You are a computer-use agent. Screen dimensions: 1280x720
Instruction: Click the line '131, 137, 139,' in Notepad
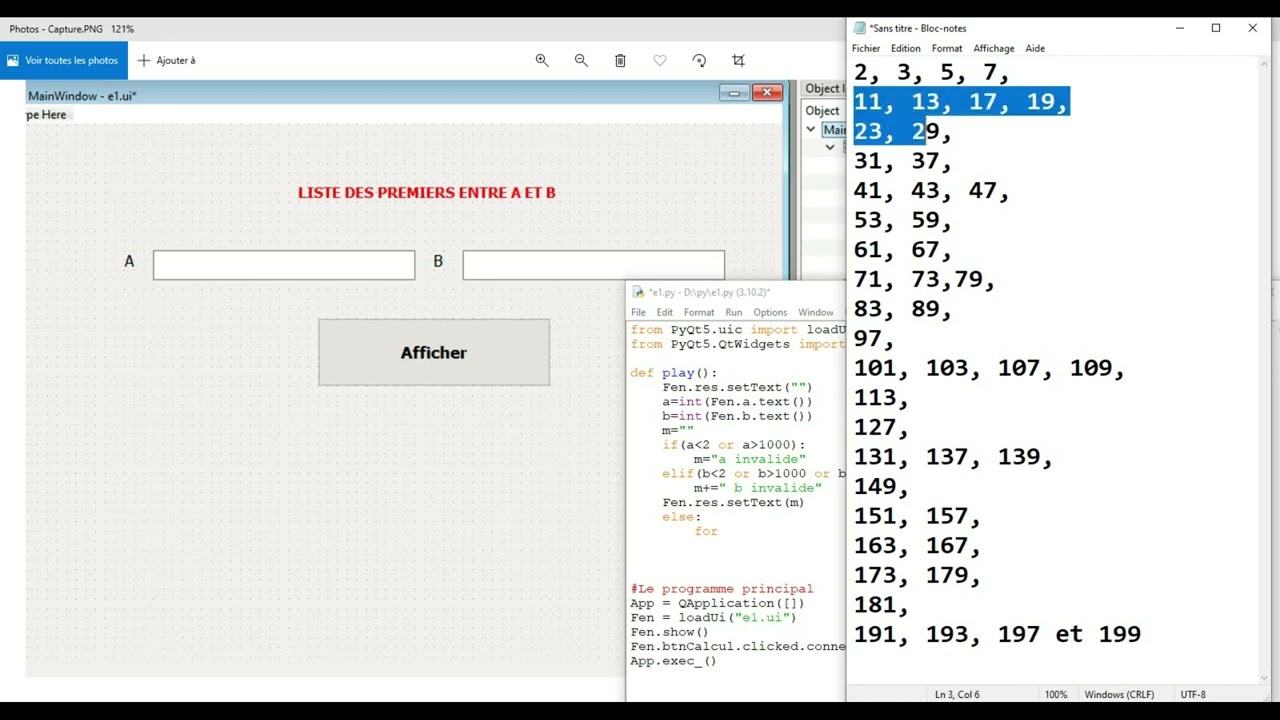pos(953,457)
